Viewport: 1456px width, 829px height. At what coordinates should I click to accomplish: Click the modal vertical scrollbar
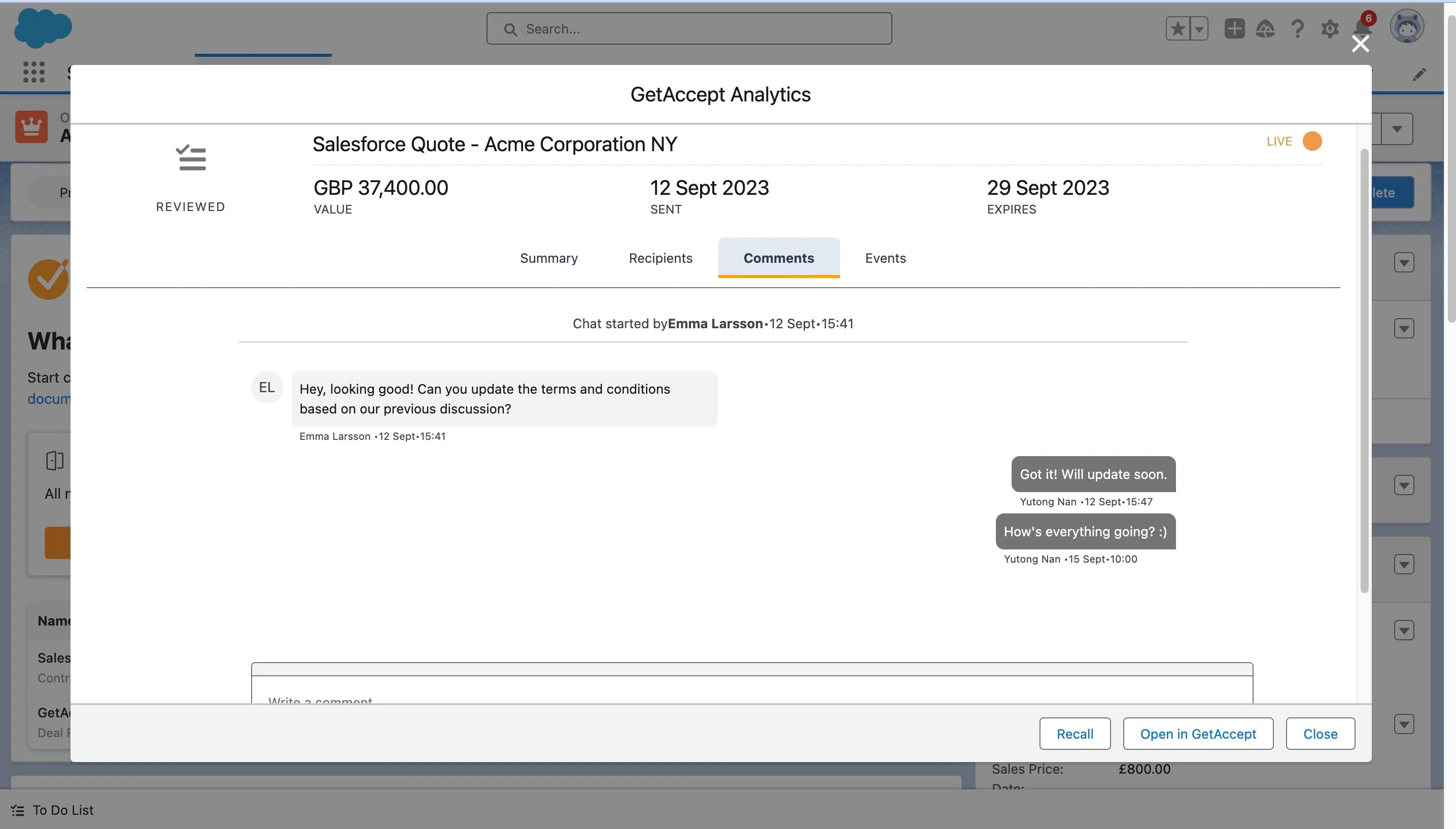click(x=1363, y=370)
